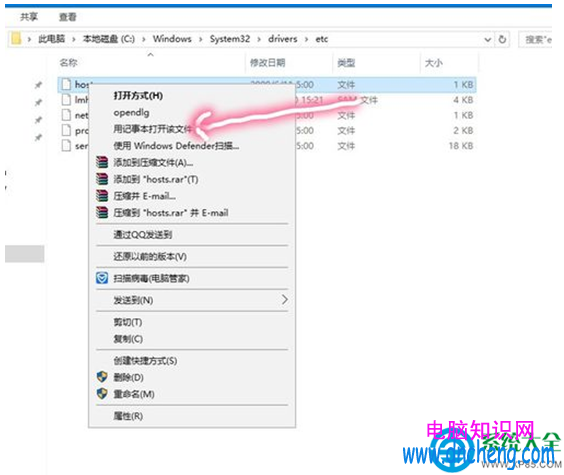Screen dimensions: 564x475
Task: Select the protocol file icon
Action: [66, 130]
